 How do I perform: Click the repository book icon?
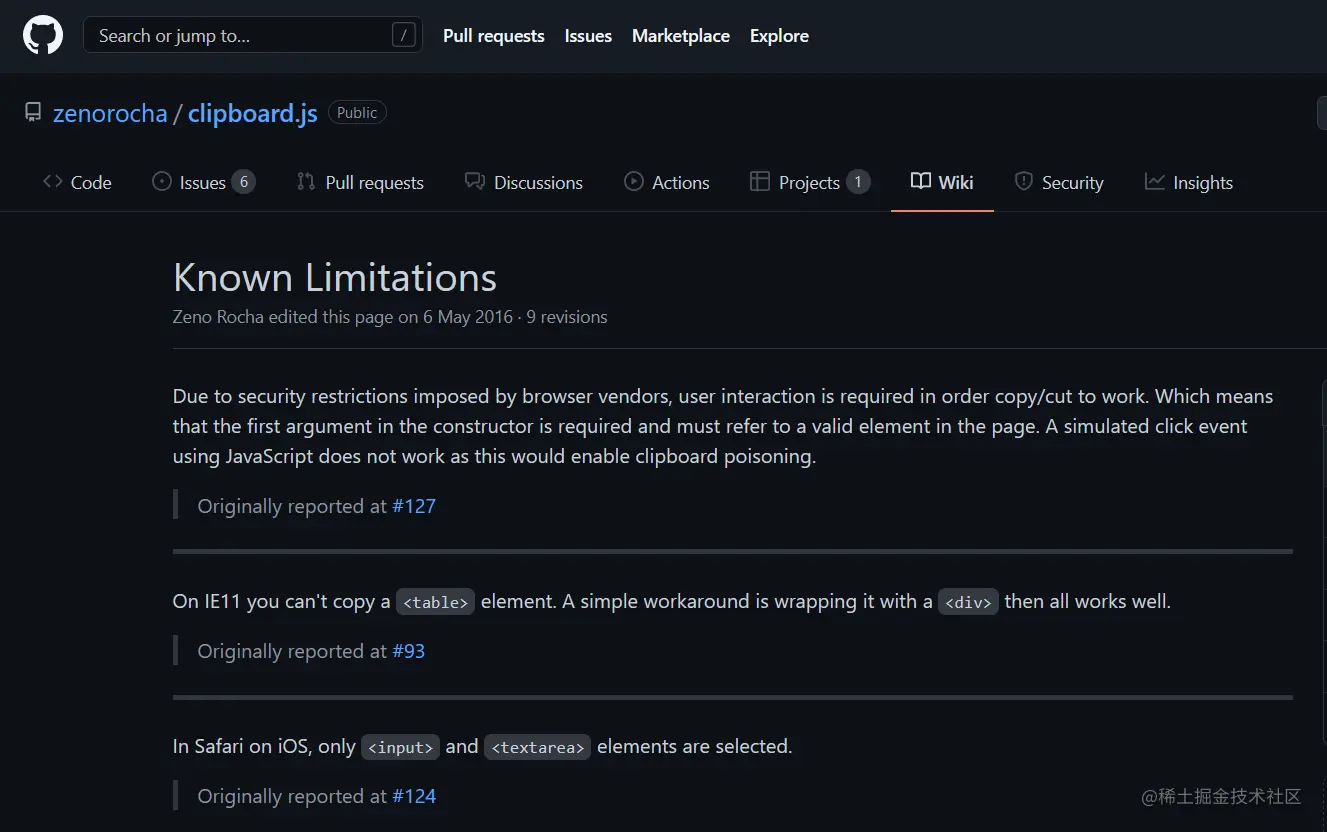(33, 113)
